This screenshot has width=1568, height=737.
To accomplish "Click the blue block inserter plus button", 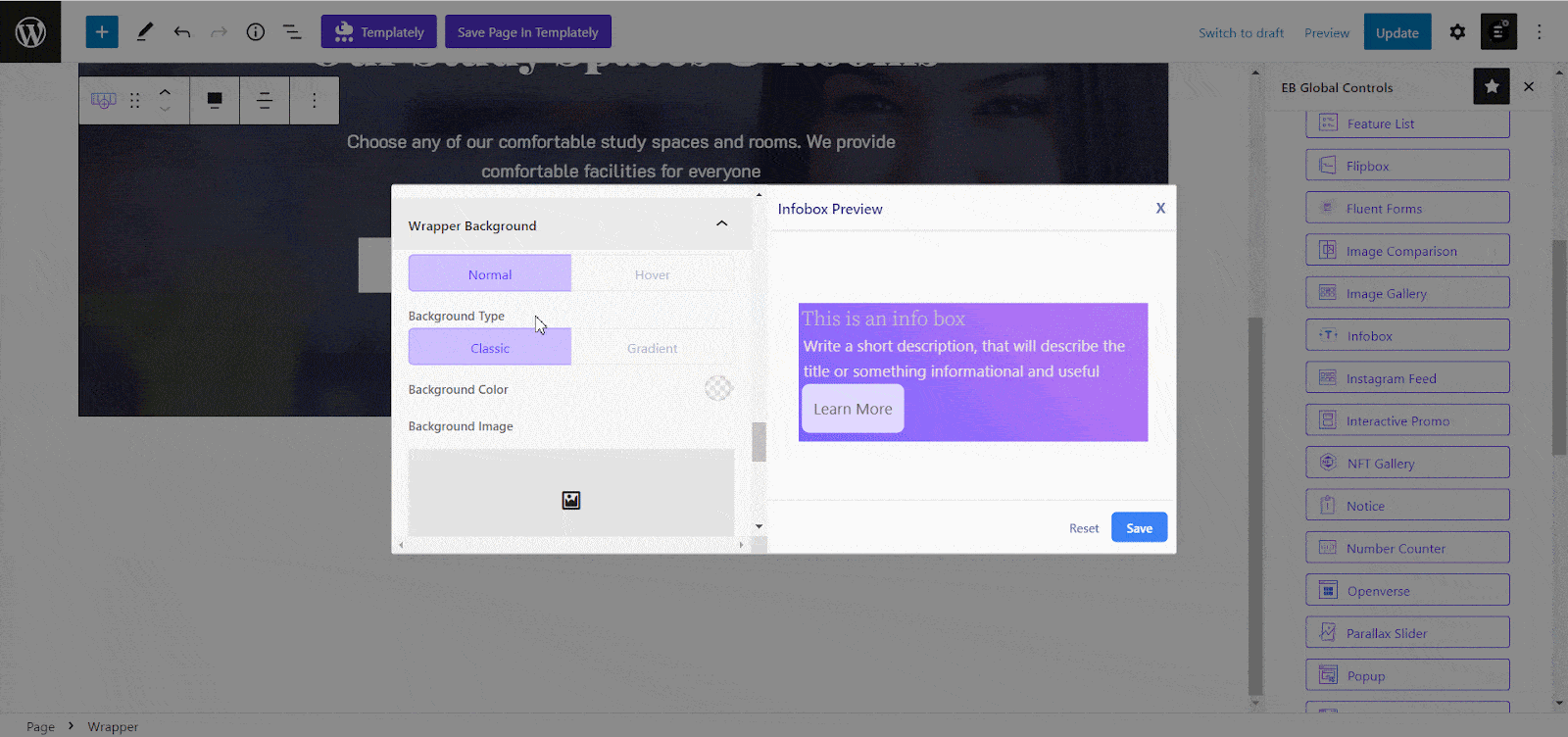I will click(x=102, y=31).
